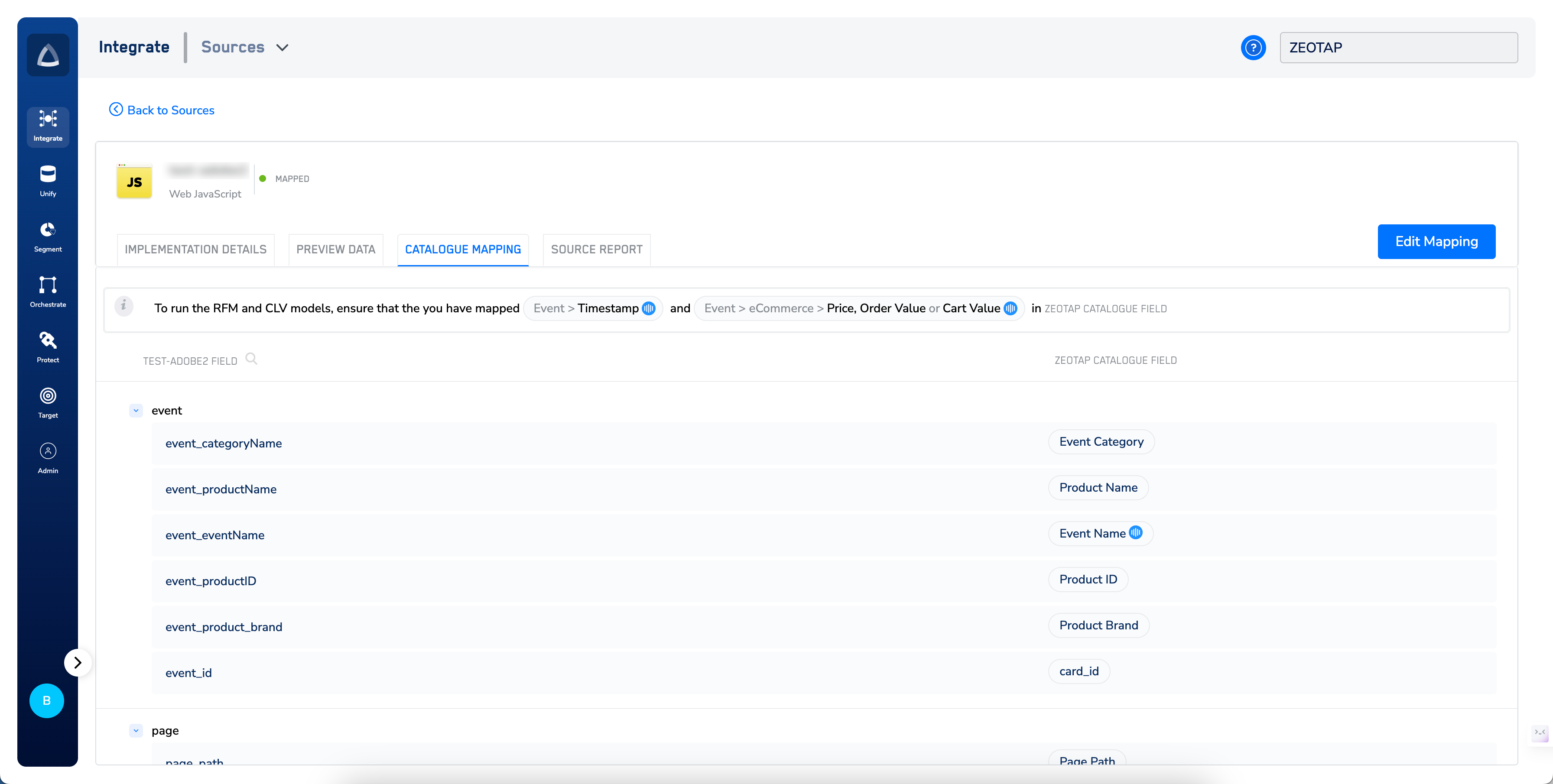Click the help question mark icon
Image resolution: width=1553 pixels, height=784 pixels.
coord(1253,48)
